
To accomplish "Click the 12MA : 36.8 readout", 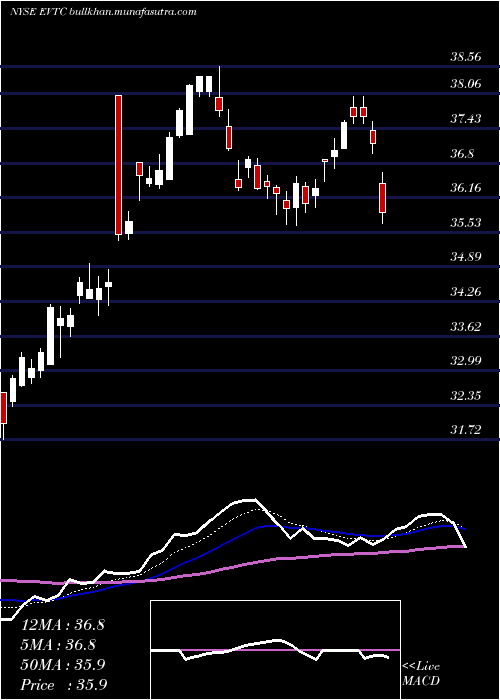I will click(x=63, y=625).
